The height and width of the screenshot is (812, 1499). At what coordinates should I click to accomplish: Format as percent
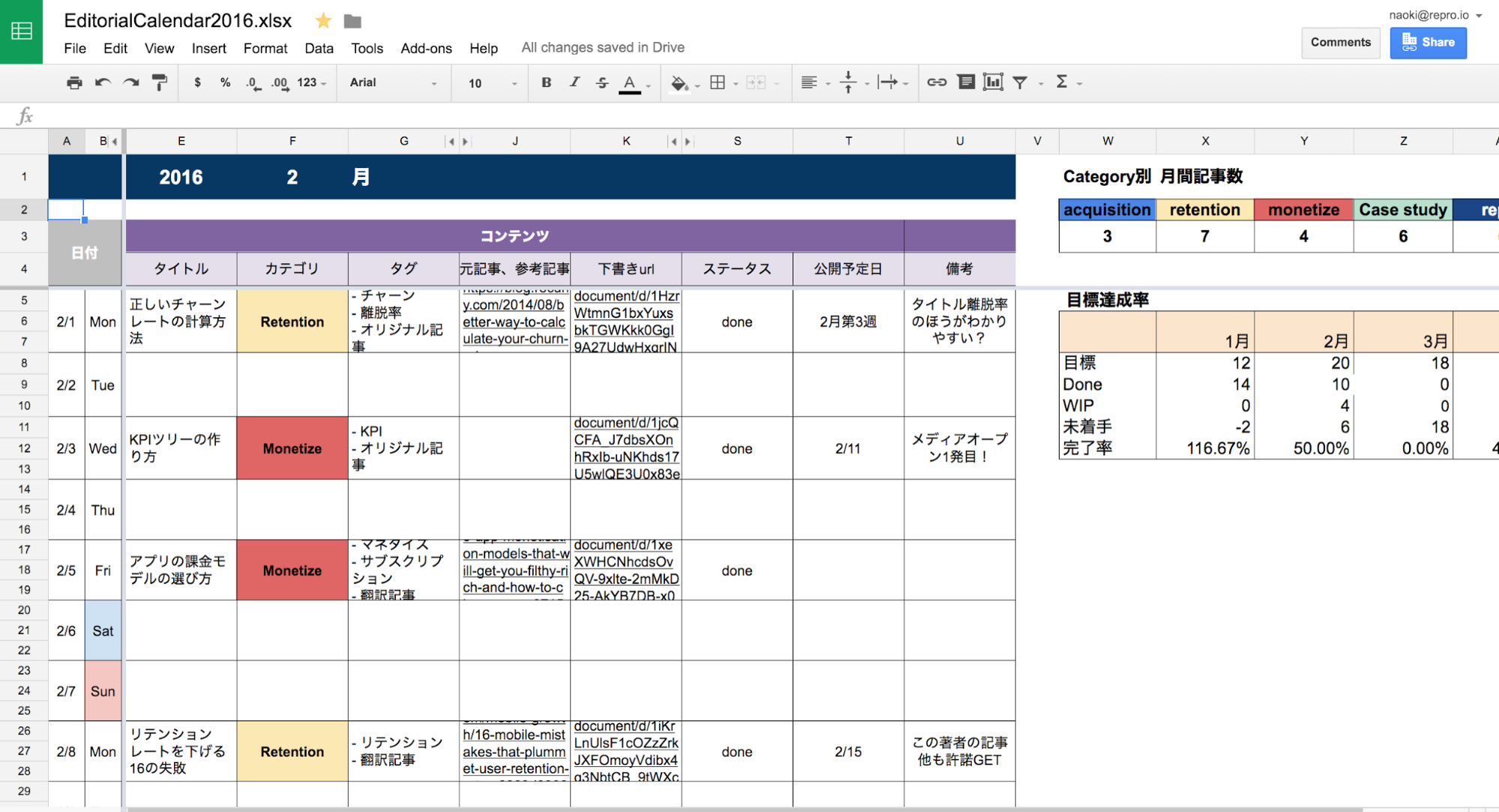point(225,82)
